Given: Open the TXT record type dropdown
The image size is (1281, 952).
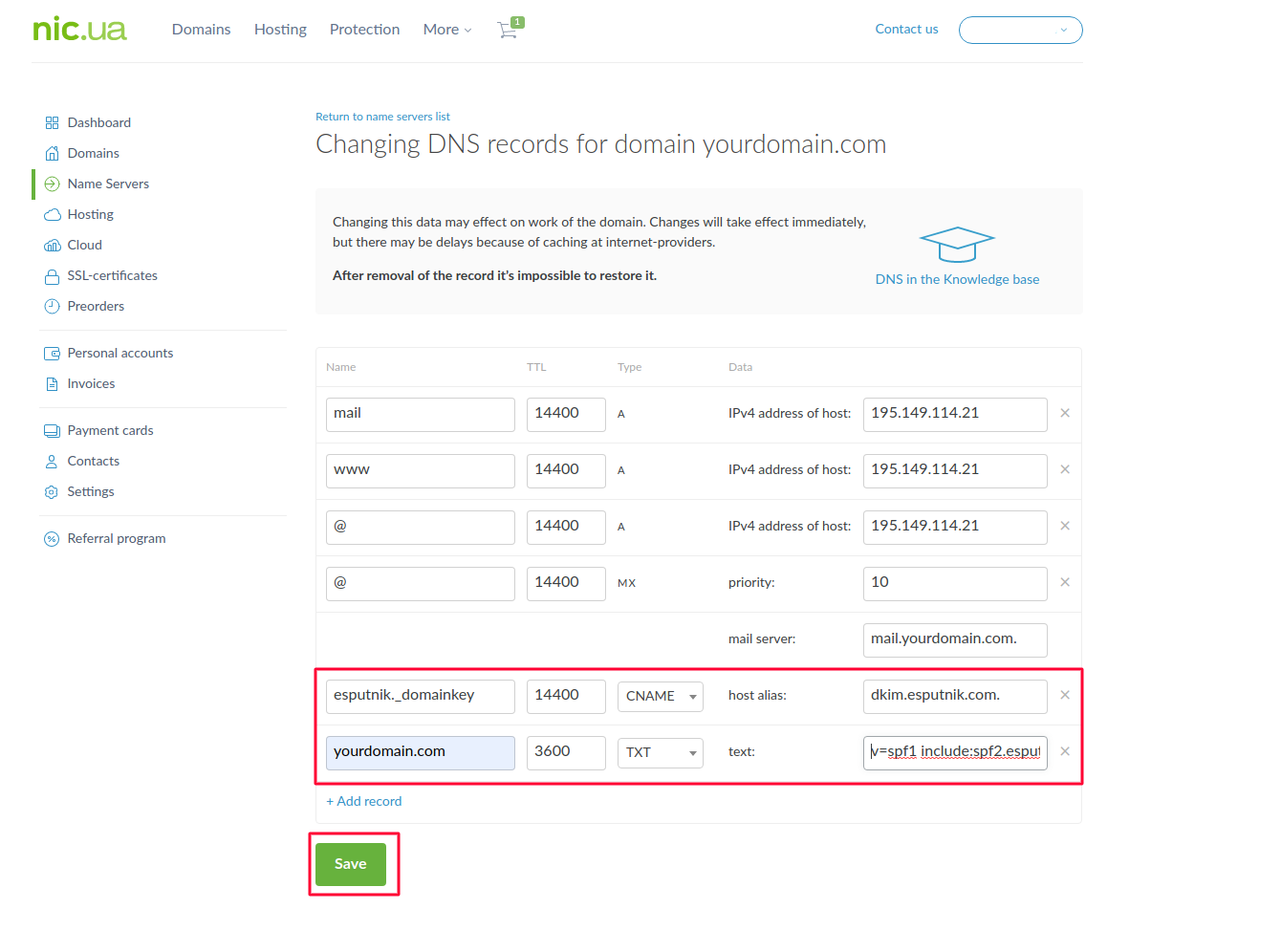Looking at the screenshot, I should 660,752.
